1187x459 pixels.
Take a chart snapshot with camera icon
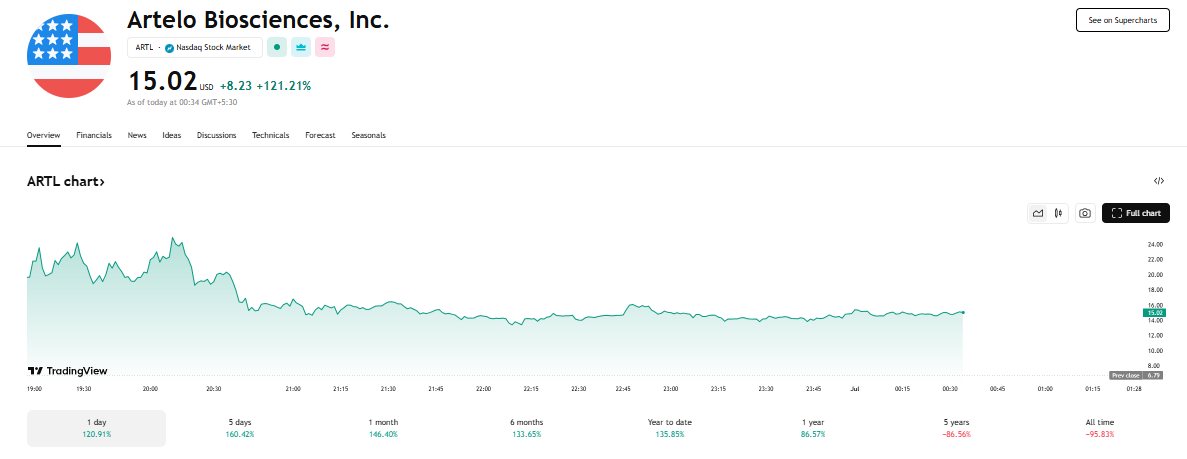1085,214
